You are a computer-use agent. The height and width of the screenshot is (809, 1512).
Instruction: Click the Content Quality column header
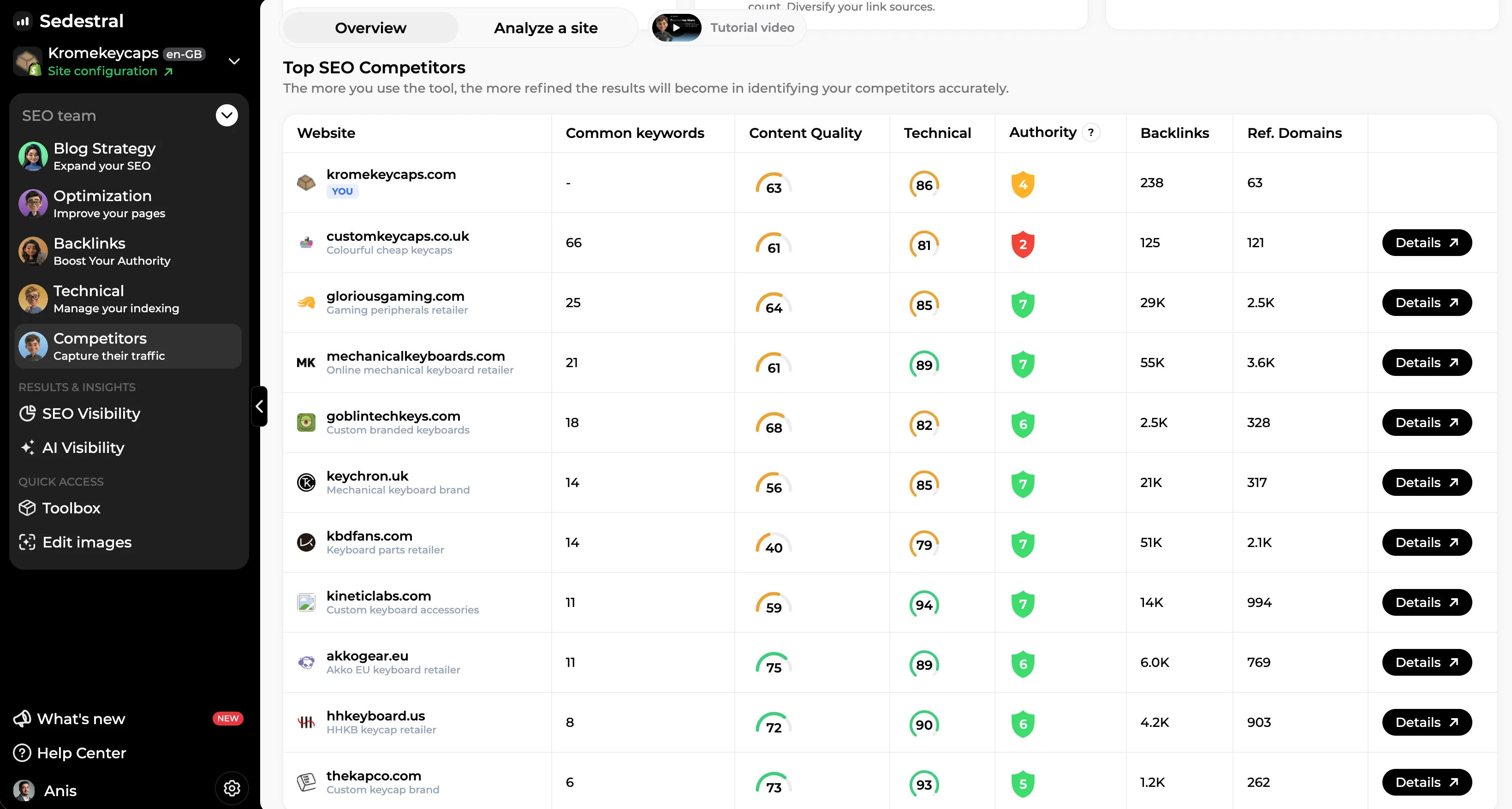coord(805,133)
